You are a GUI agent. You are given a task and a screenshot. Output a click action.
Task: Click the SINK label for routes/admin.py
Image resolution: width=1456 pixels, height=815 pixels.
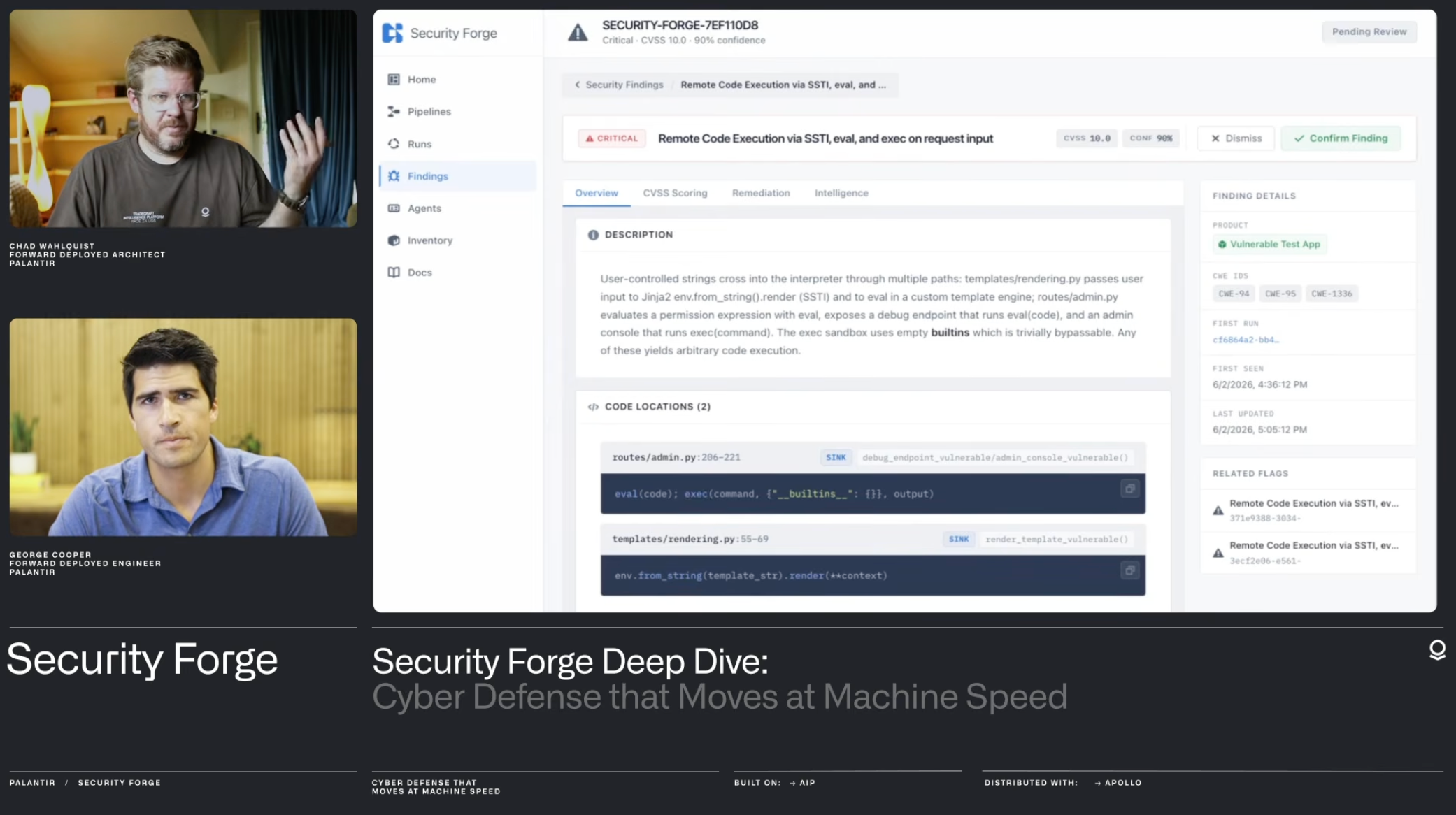pos(836,458)
